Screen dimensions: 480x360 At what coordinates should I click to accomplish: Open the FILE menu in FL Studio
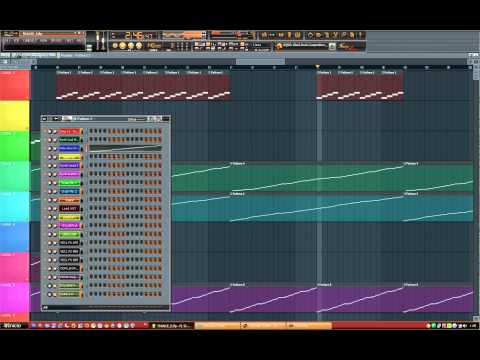click(7, 41)
